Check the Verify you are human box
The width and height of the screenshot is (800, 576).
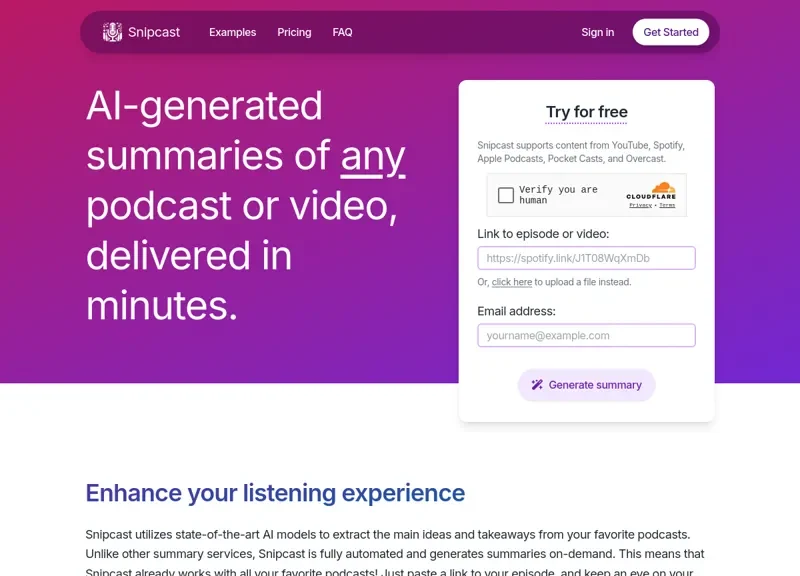506,195
